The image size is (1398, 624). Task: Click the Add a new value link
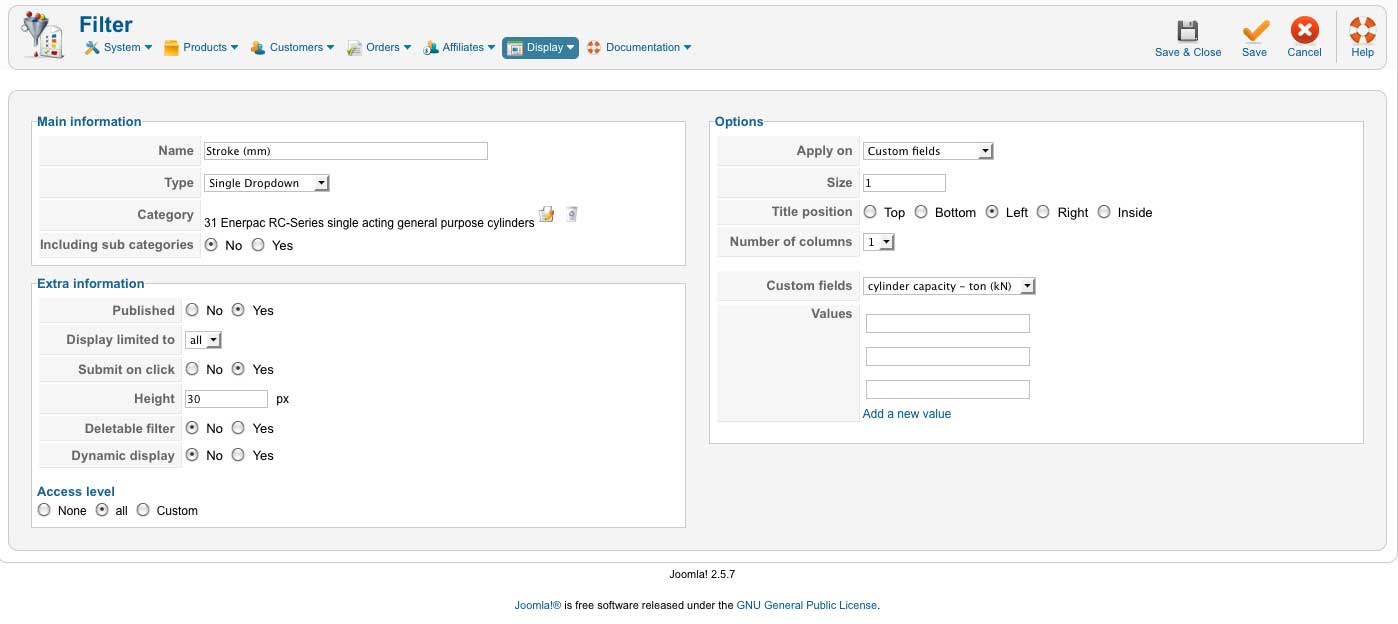click(907, 414)
